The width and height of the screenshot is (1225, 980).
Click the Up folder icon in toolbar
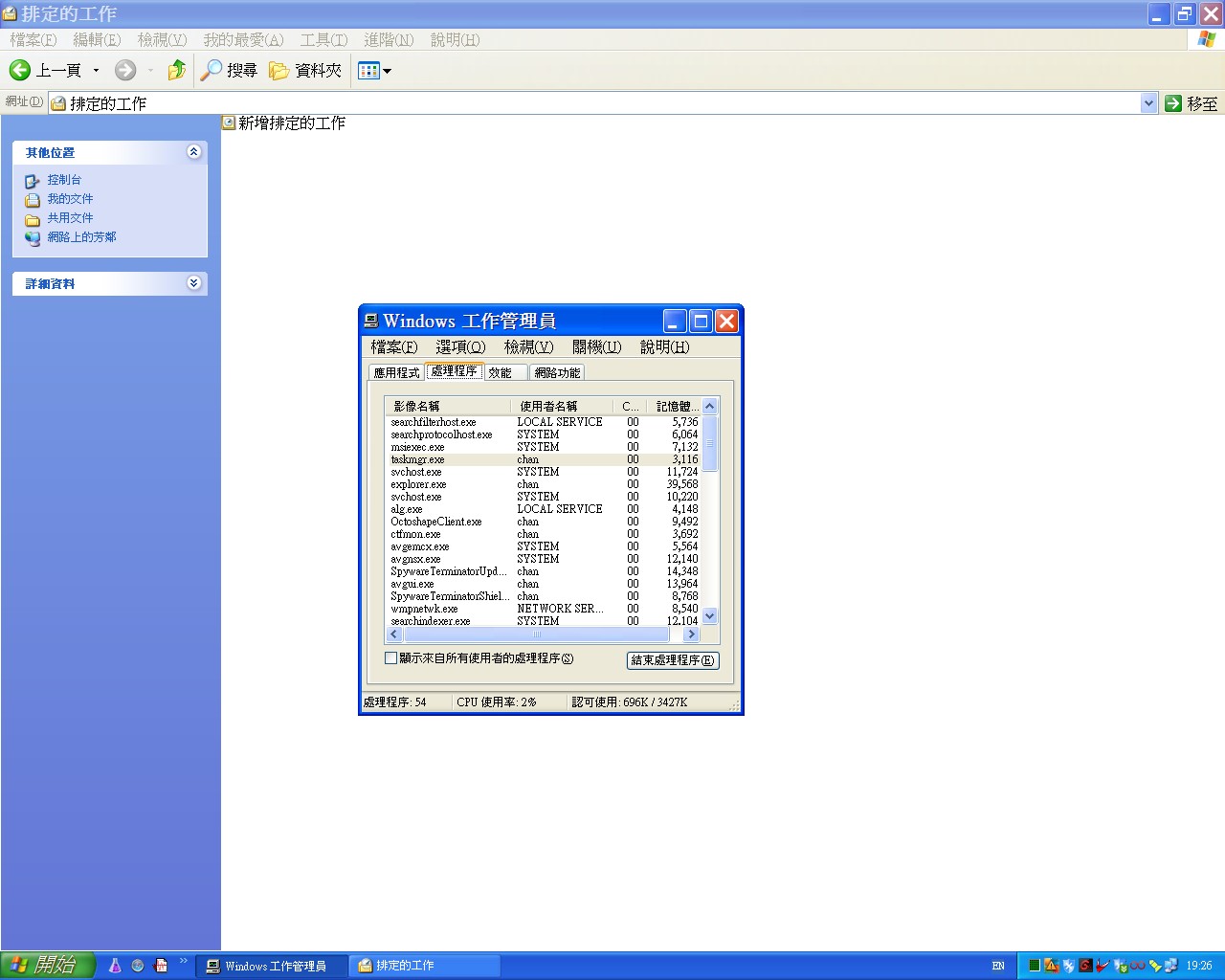[176, 70]
